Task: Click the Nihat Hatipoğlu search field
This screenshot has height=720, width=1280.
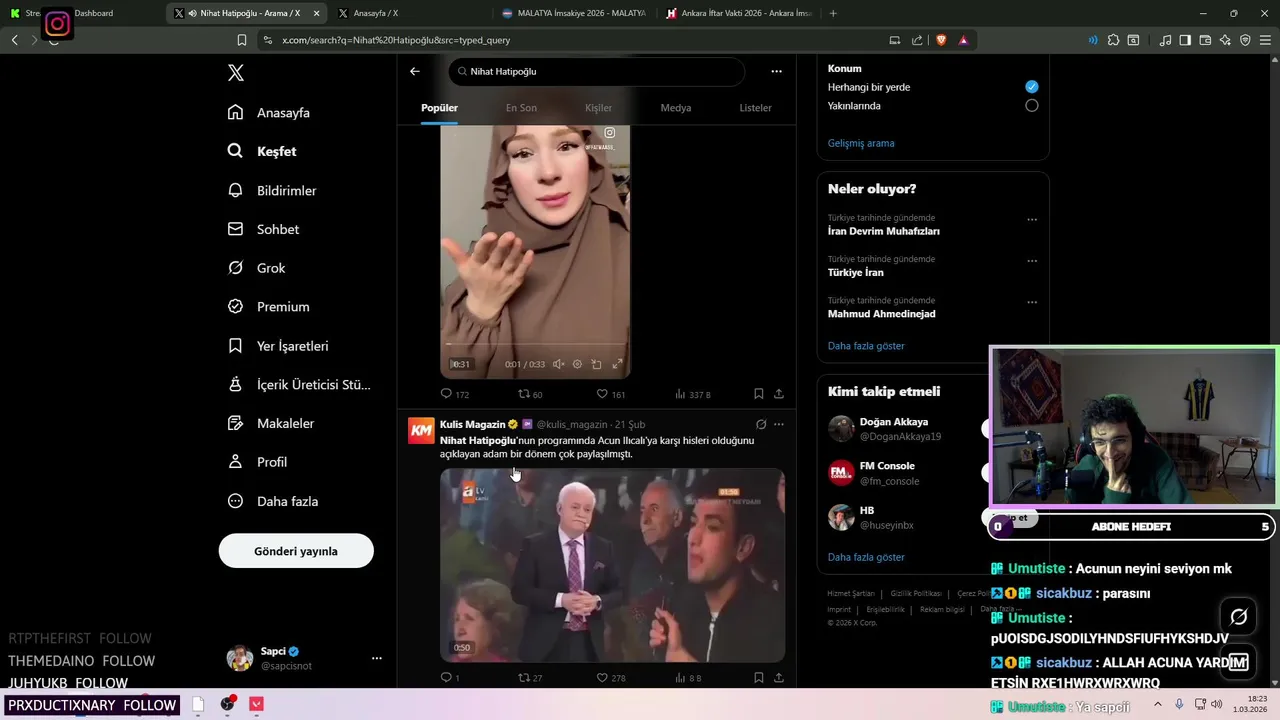Action: (597, 72)
